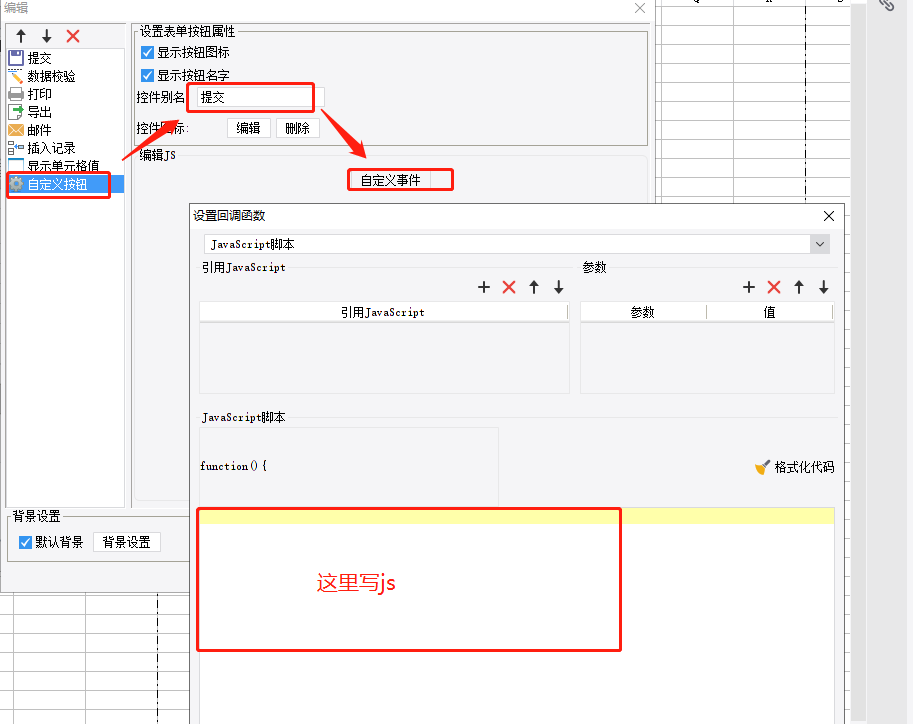
Task: Toggle 显示按钮名字 checkbox
Action: tap(147, 76)
